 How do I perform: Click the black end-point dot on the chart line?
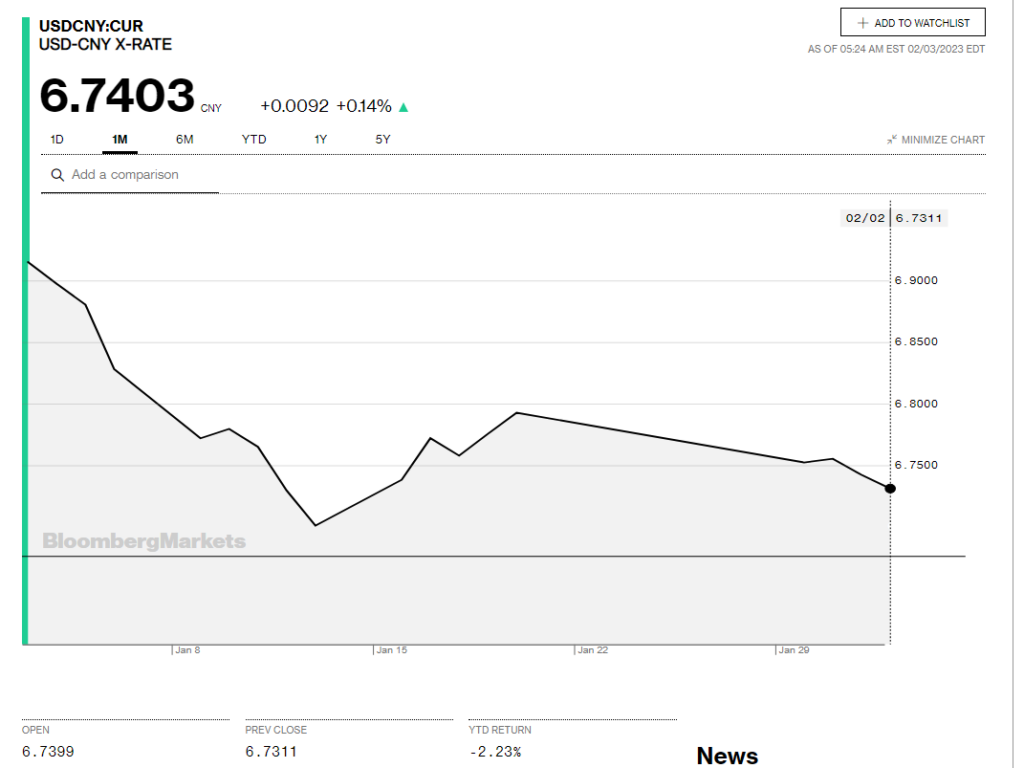[890, 488]
